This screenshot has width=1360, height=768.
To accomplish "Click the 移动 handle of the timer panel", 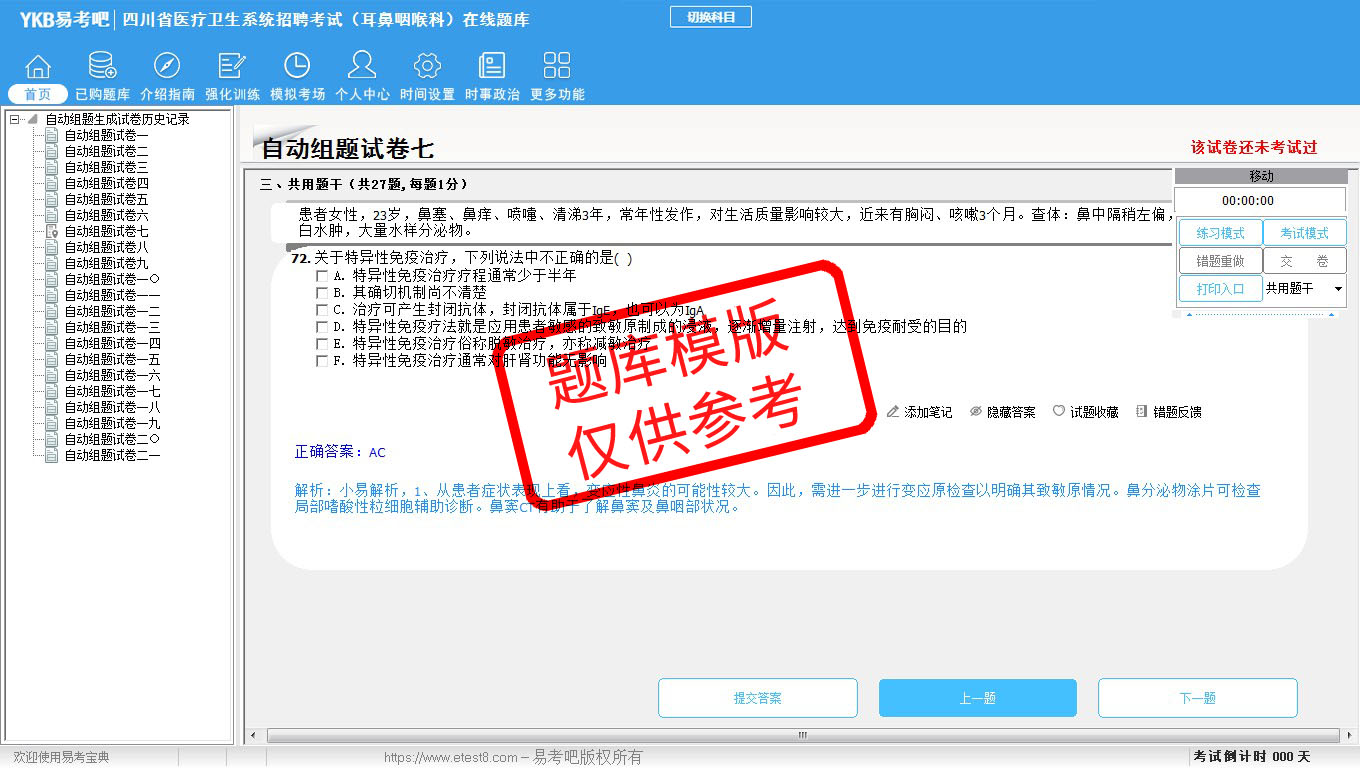I will click(1261, 176).
